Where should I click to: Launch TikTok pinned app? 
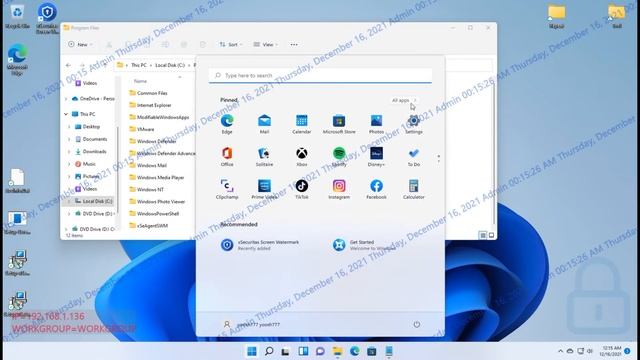(x=302, y=189)
